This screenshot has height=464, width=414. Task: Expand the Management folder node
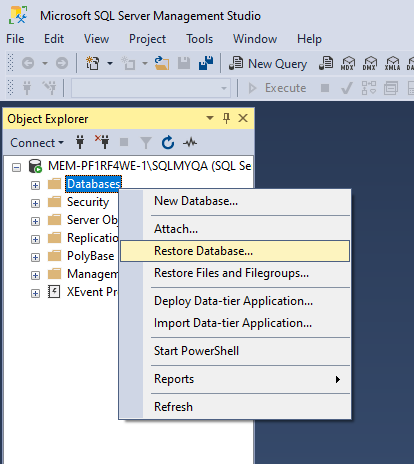(35, 275)
